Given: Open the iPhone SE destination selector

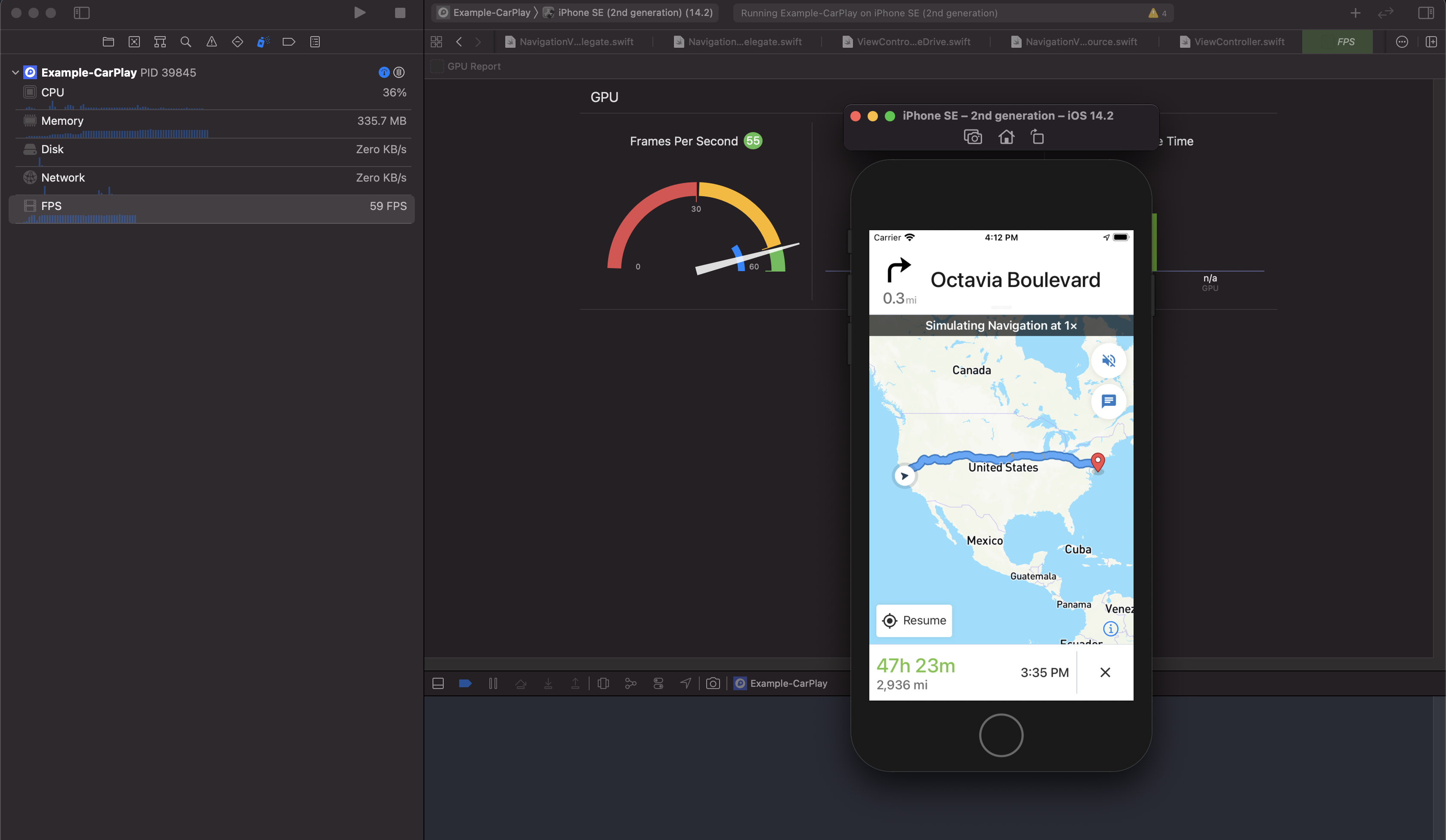Looking at the screenshot, I should [628, 12].
